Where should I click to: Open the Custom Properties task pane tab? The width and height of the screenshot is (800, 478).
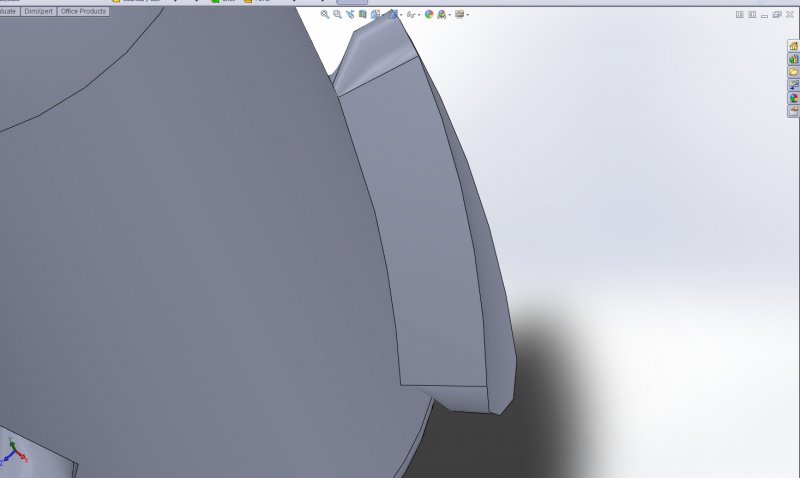tap(793, 111)
